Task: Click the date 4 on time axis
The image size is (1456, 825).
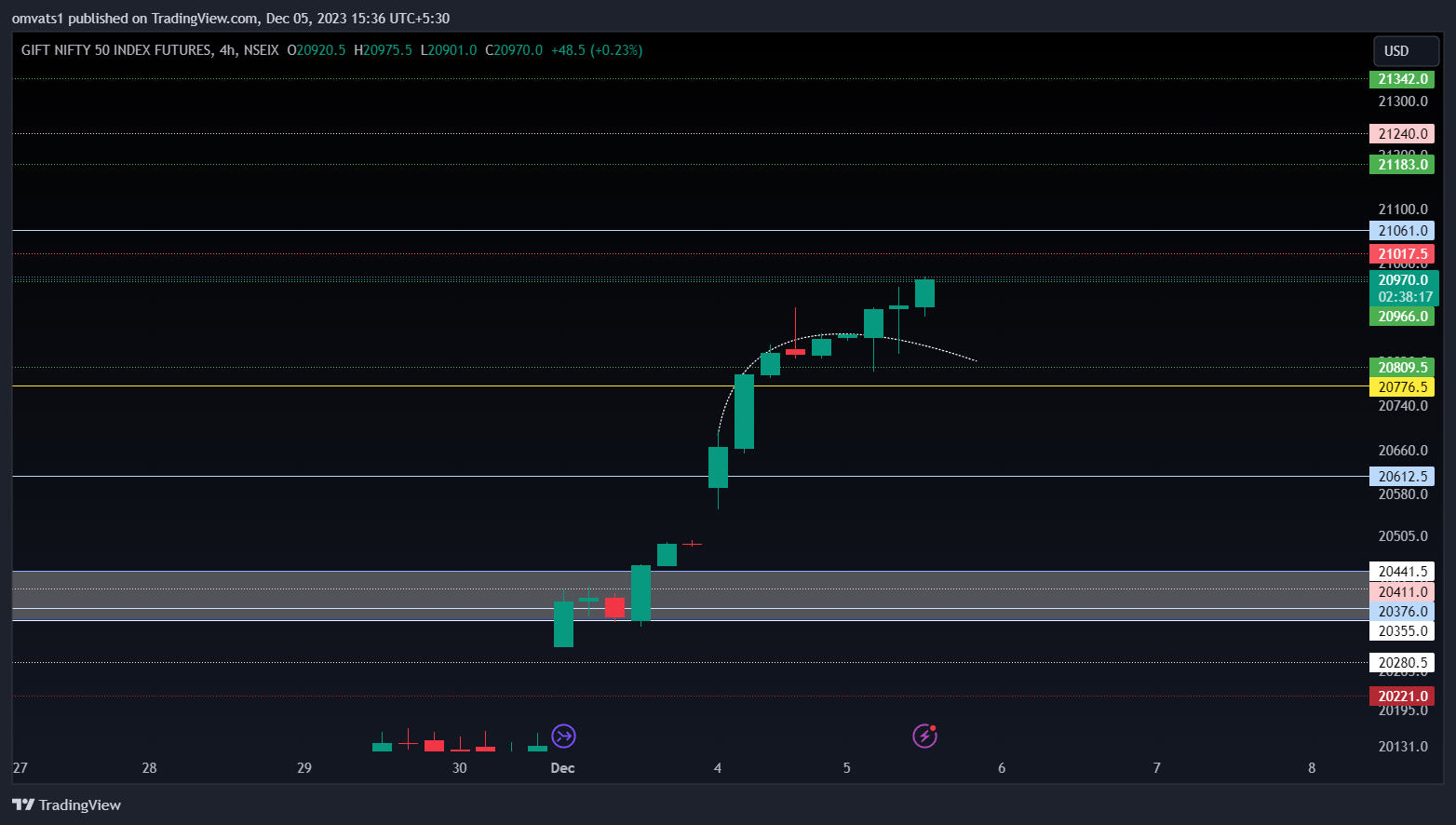Action: 718,768
